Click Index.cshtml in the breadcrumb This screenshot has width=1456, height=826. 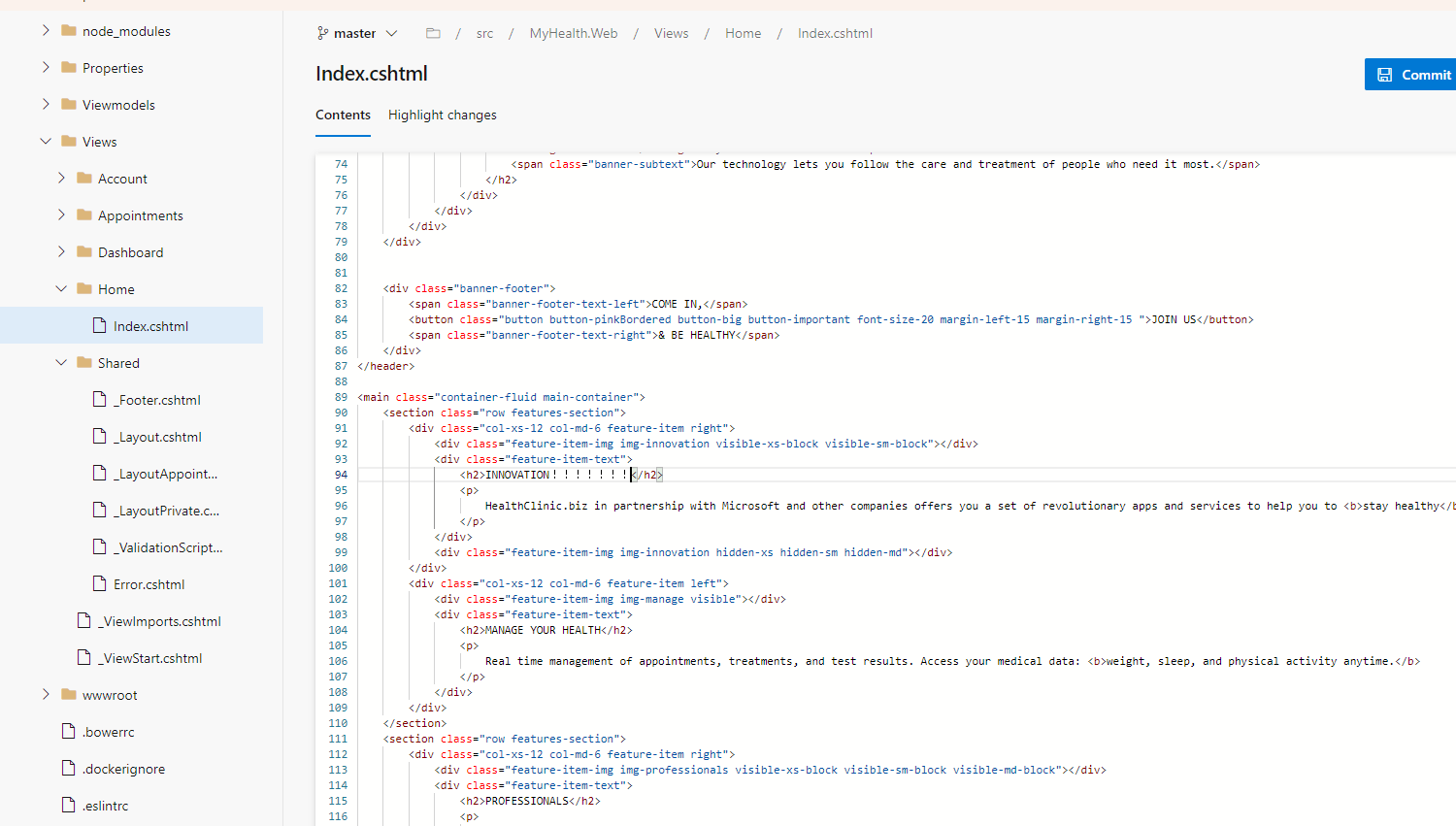(x=835, y=33)
